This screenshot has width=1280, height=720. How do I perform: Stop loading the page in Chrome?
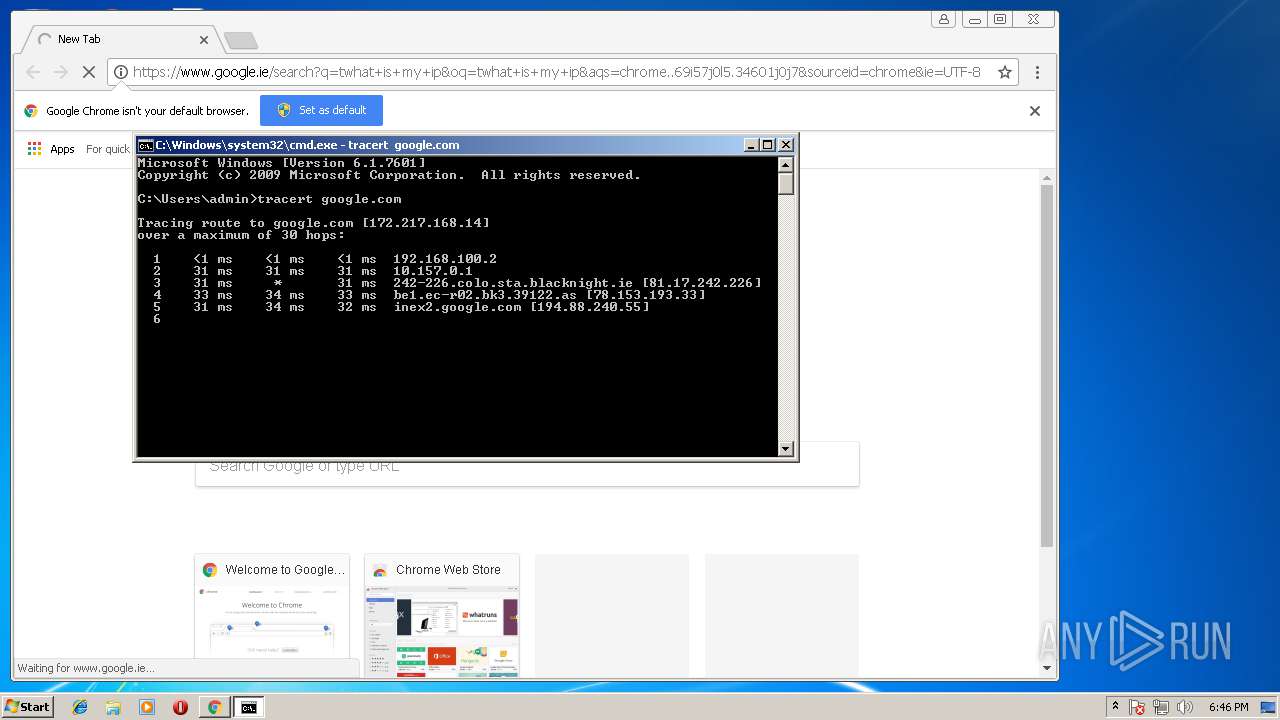point(88,72)
